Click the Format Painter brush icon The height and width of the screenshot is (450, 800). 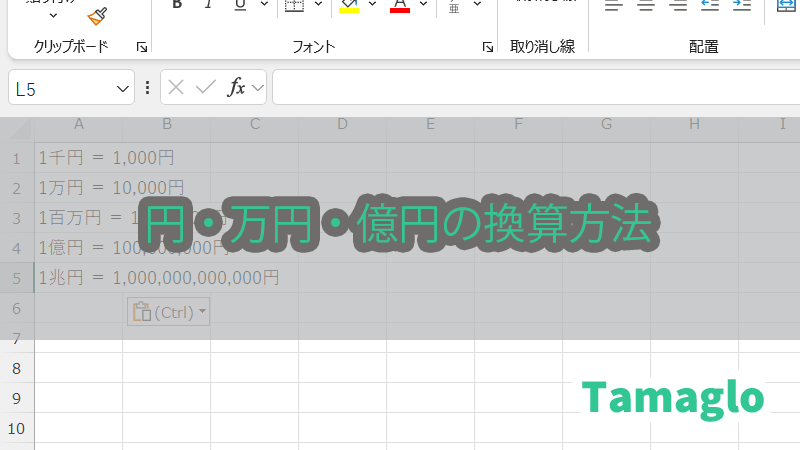(x=97, y=15)
